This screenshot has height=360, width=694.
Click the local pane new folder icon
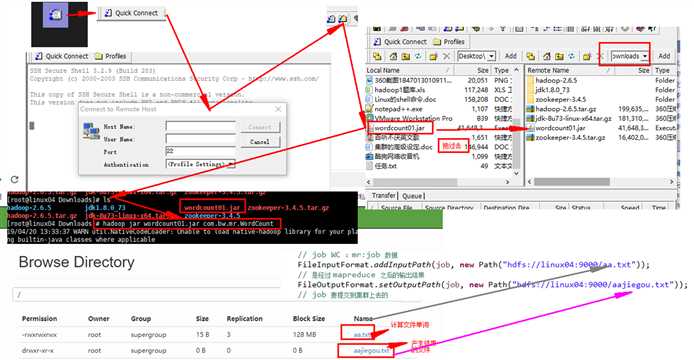(x=405, y=56)
